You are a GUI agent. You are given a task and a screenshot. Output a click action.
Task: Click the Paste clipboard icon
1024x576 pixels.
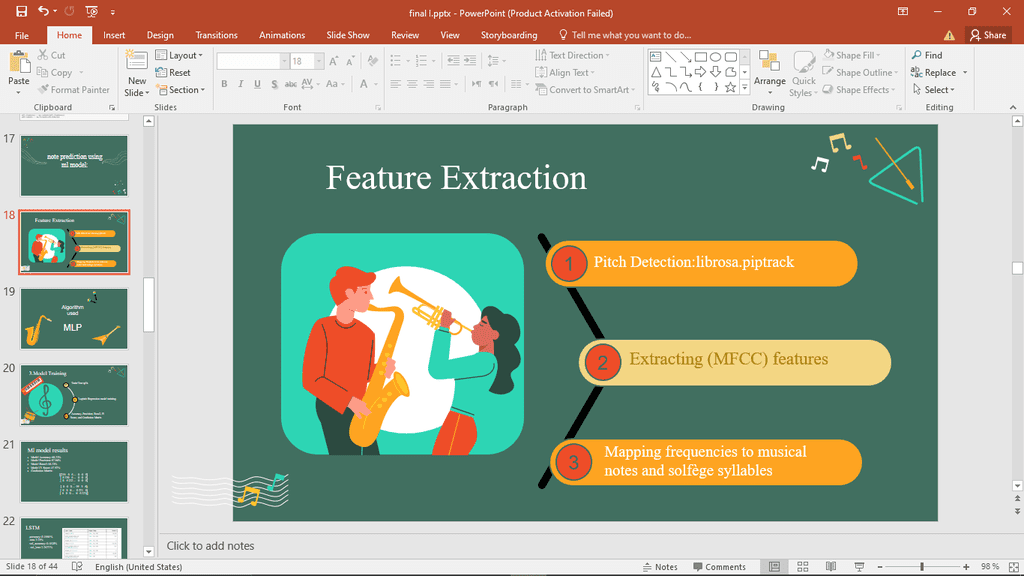pyautogui.click(x=18, y=66)
